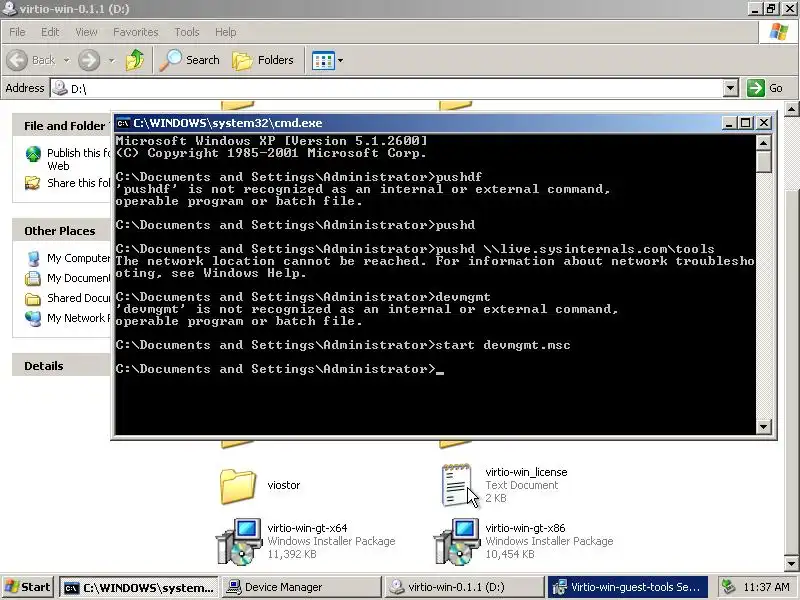This screenshot has width=800, height=600.
Task: Maximize the cmd.exe window
Action: pyautogui.click(x=746, y=123)
